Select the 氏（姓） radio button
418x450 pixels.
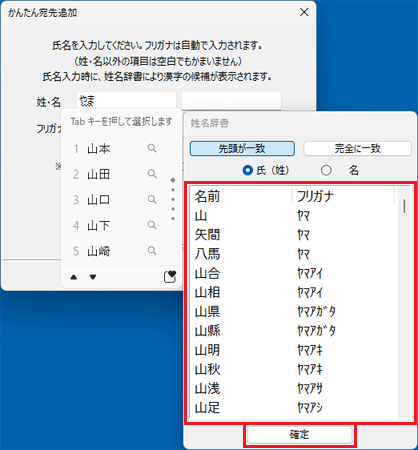[248, 171]
